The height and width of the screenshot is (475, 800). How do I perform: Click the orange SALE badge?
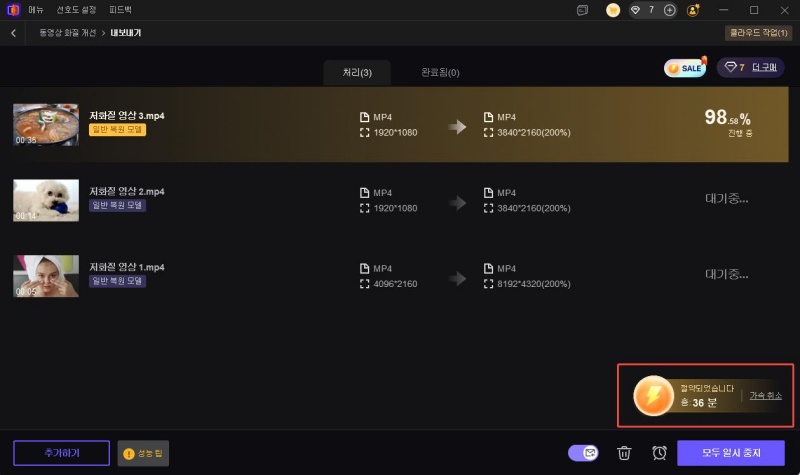pyautogui.click(x=685, y=68)
